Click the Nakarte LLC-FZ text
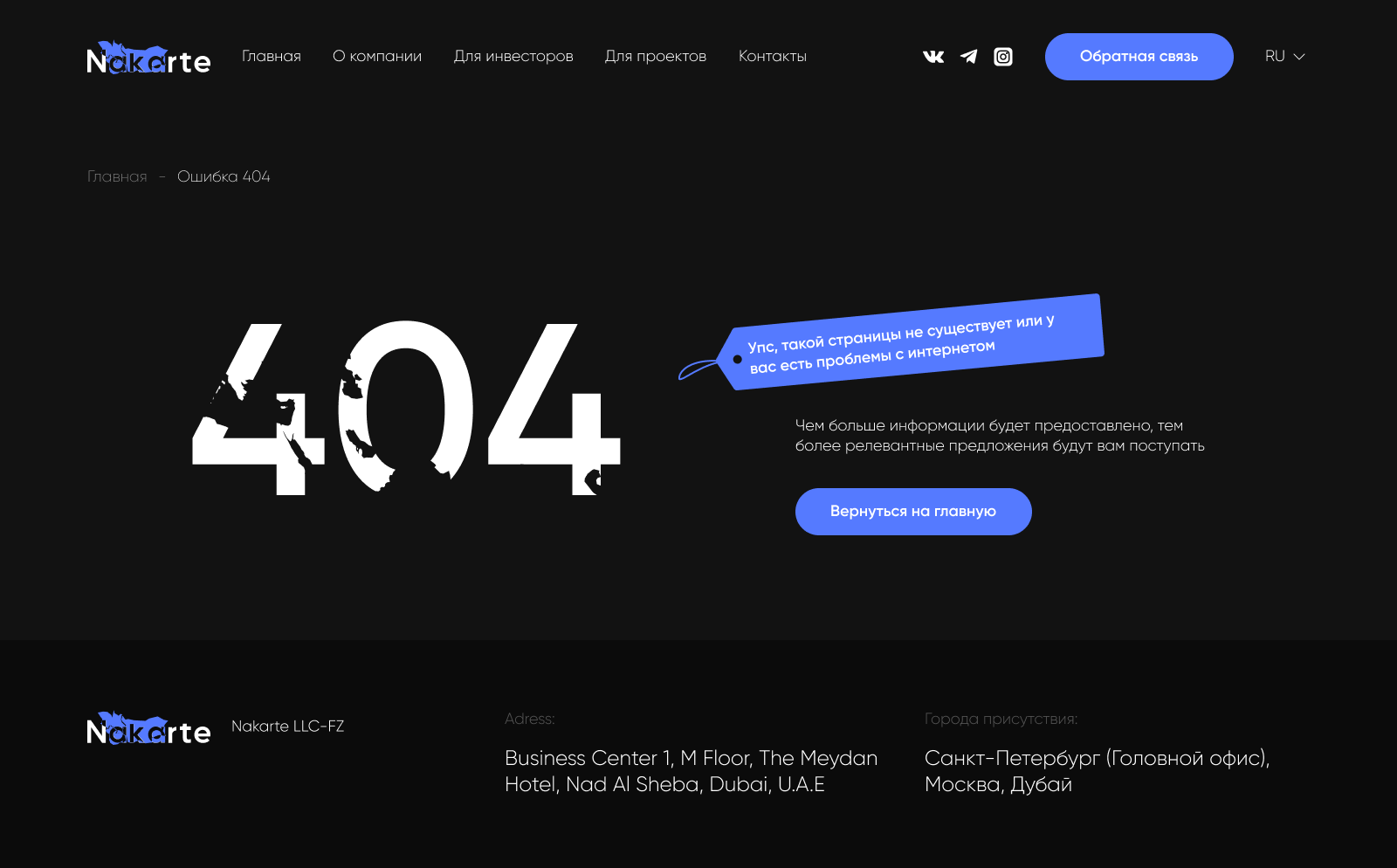1397x868 pixels. click(288, 726)
